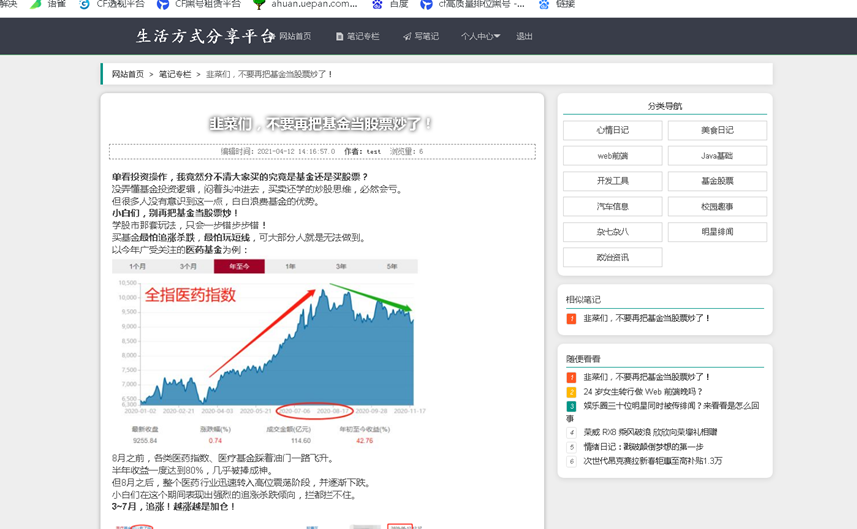Go to 网站首页 in navbar
The height and width of the screenshot is (529, 857).
(x=295, y=36)
